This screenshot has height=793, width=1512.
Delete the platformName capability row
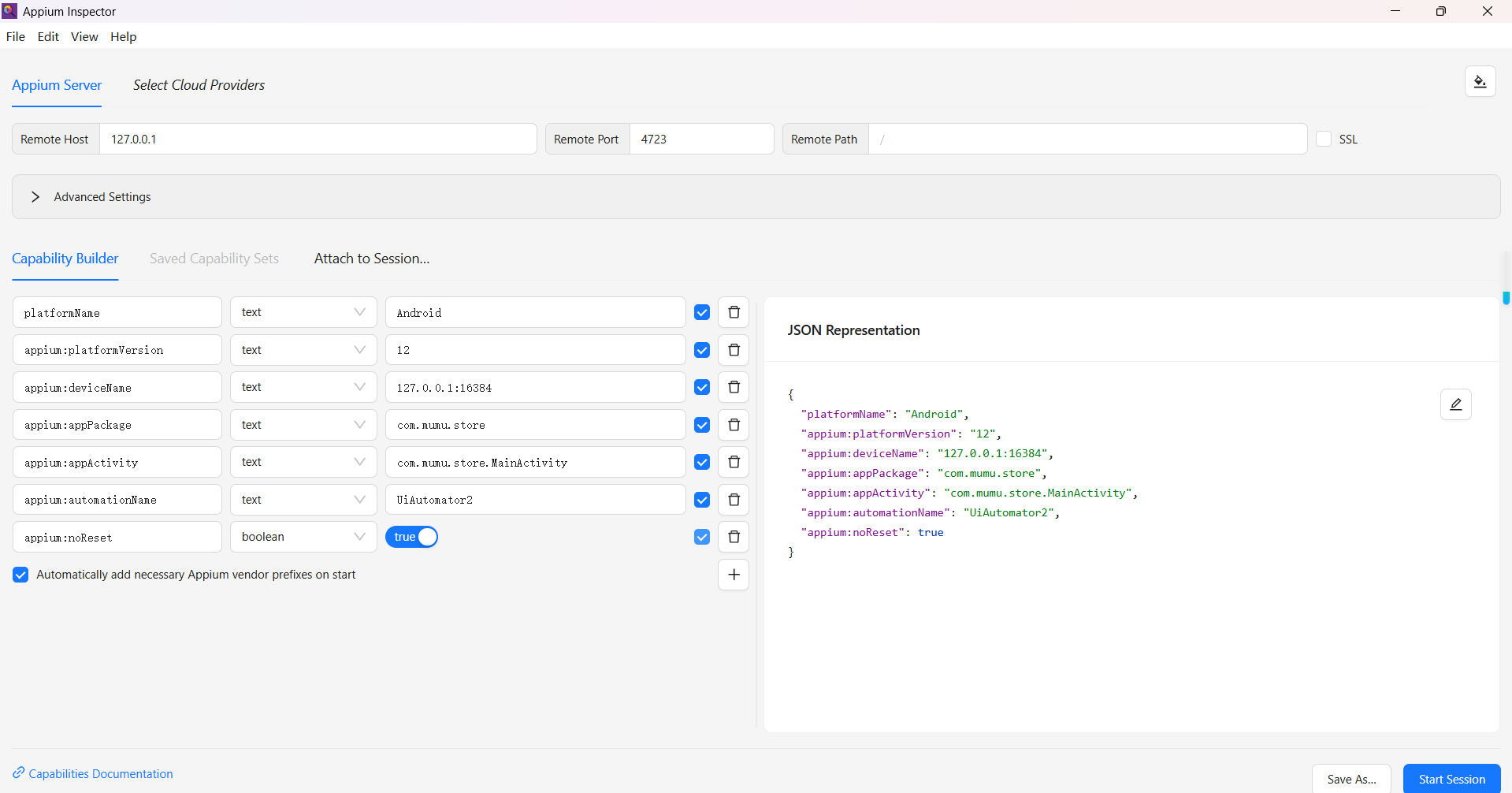(x=734, y=312)
